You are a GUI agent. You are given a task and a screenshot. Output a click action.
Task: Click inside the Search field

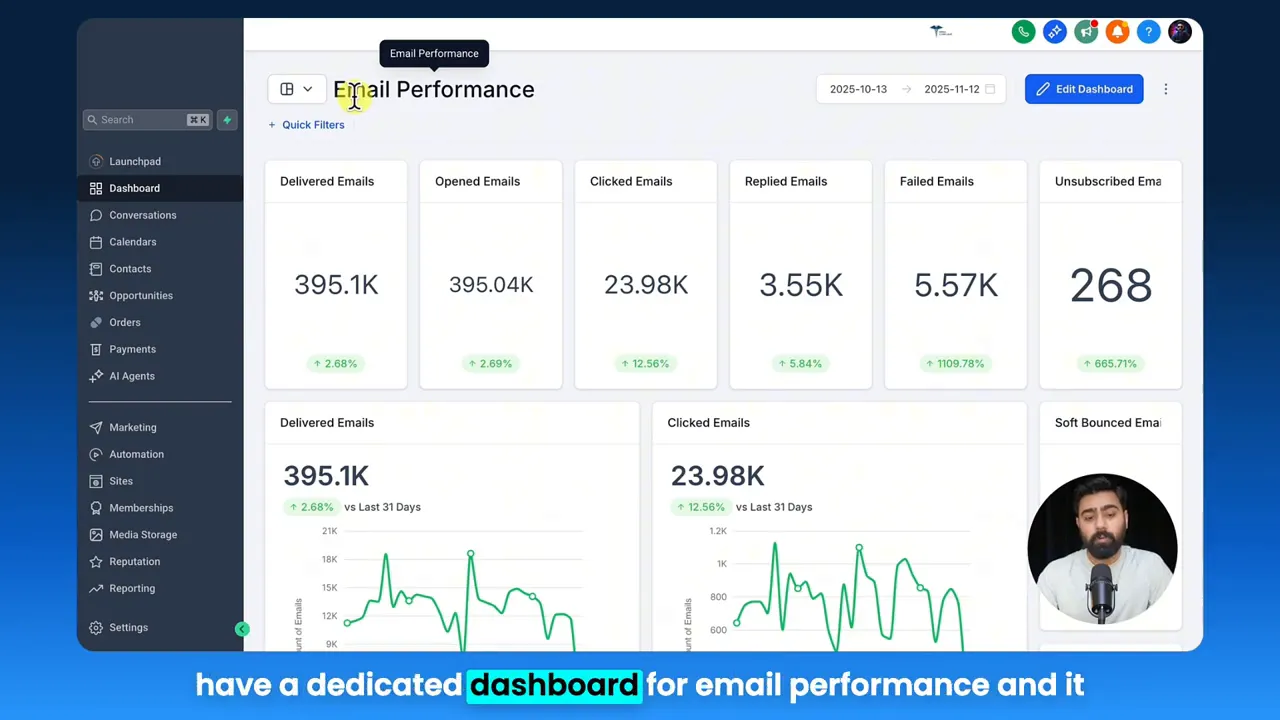coord(140,119)
